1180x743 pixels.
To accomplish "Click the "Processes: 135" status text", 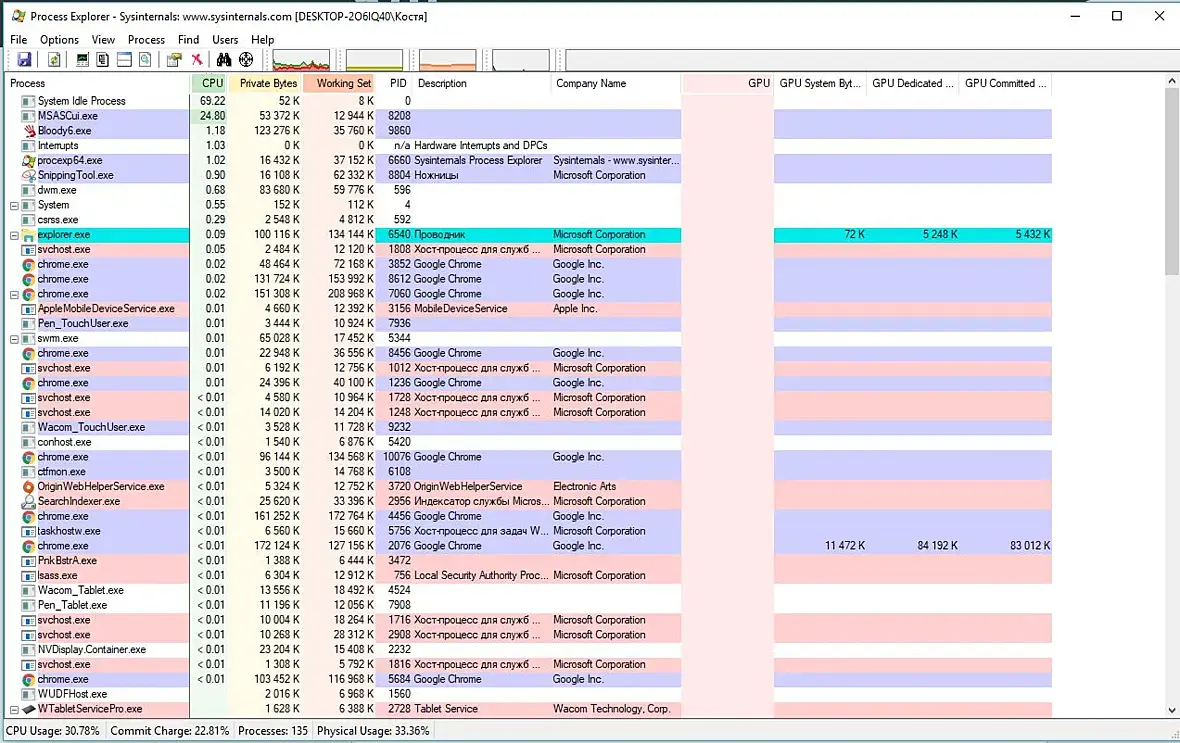I will [x=272, y=731].
